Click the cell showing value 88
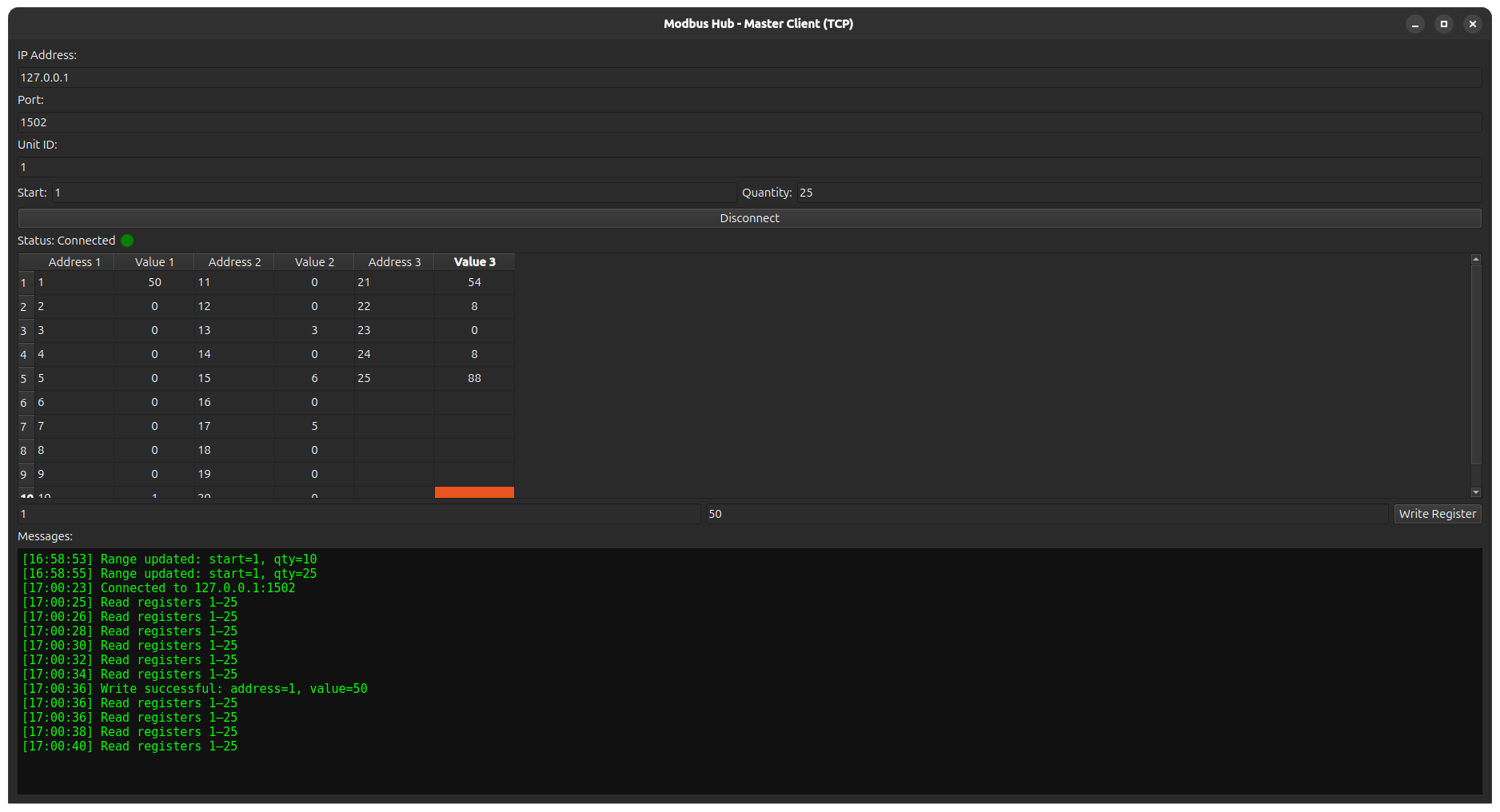1500x812 pixels. [474, 378]
